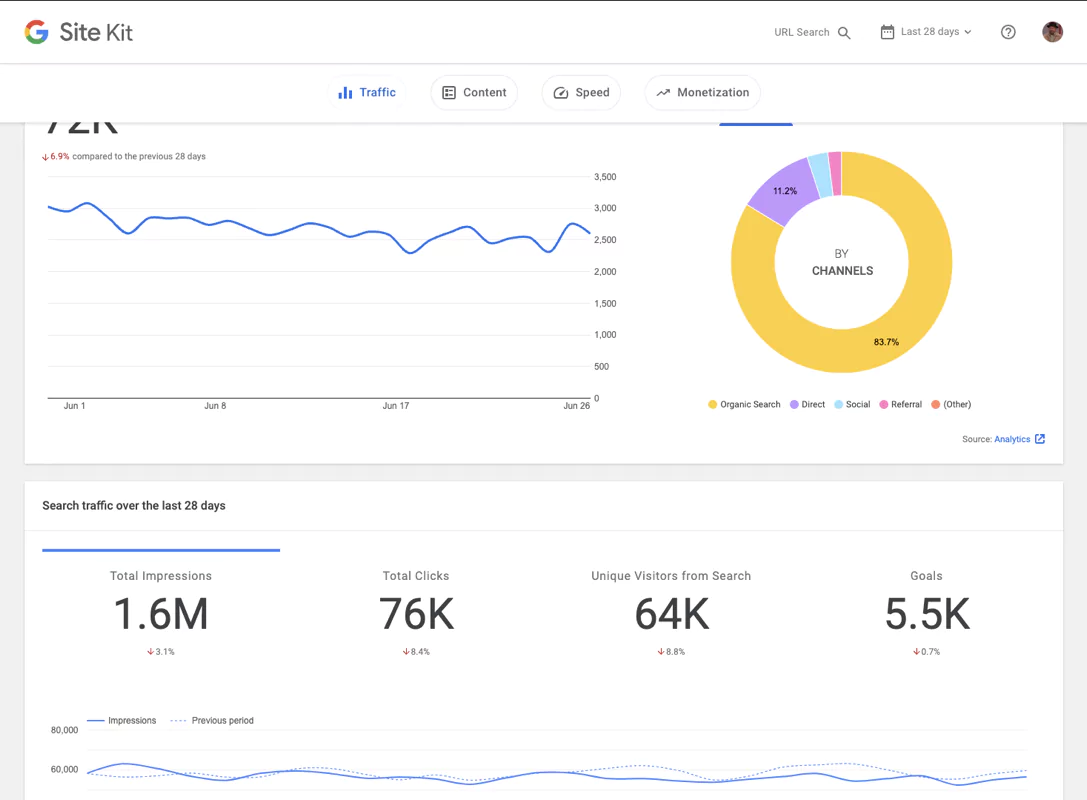Select the Total Clicks metric card
1087x800 pixels.
point(416,608)
